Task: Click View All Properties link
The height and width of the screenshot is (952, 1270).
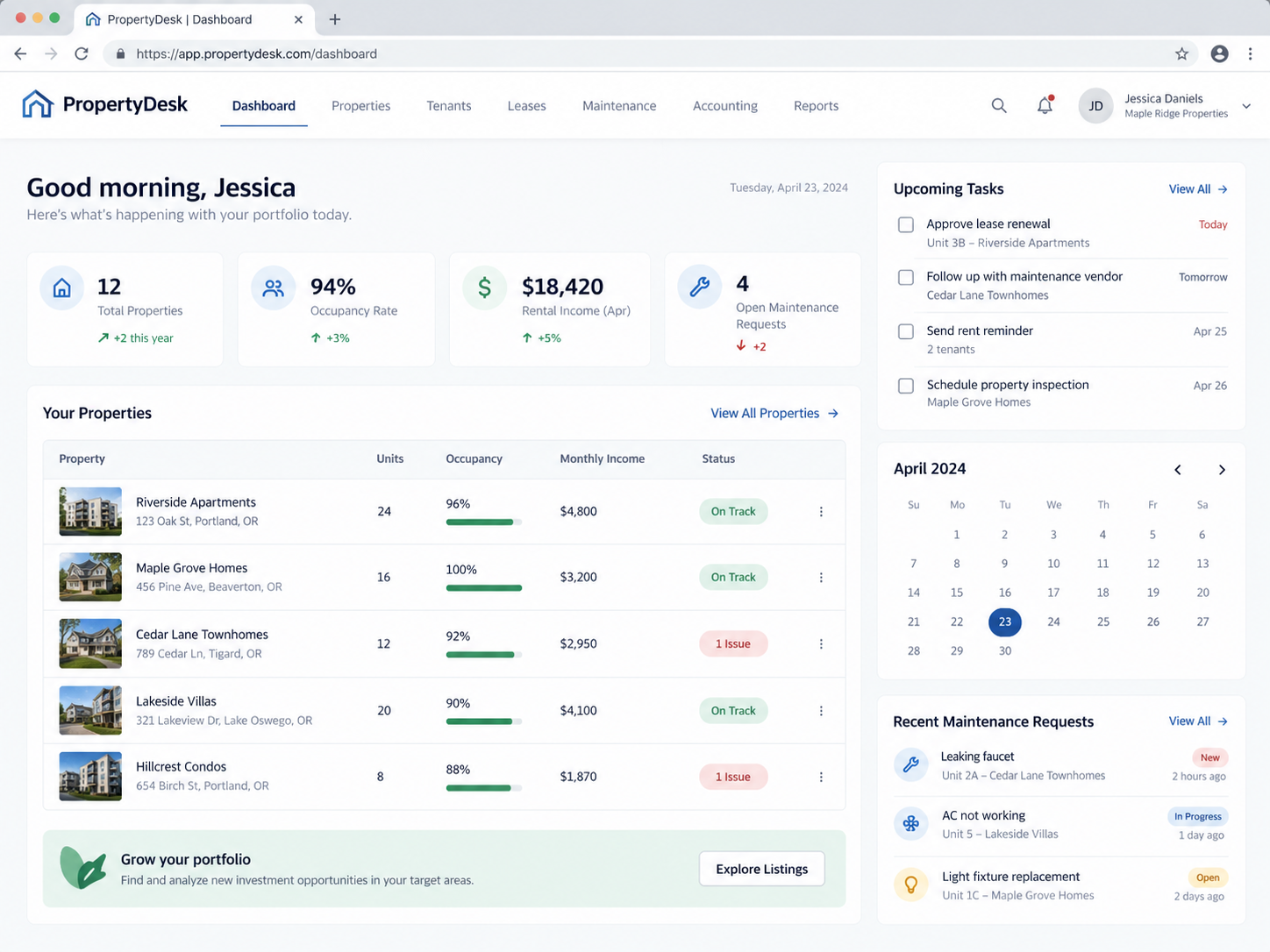Action: point(774,413)
